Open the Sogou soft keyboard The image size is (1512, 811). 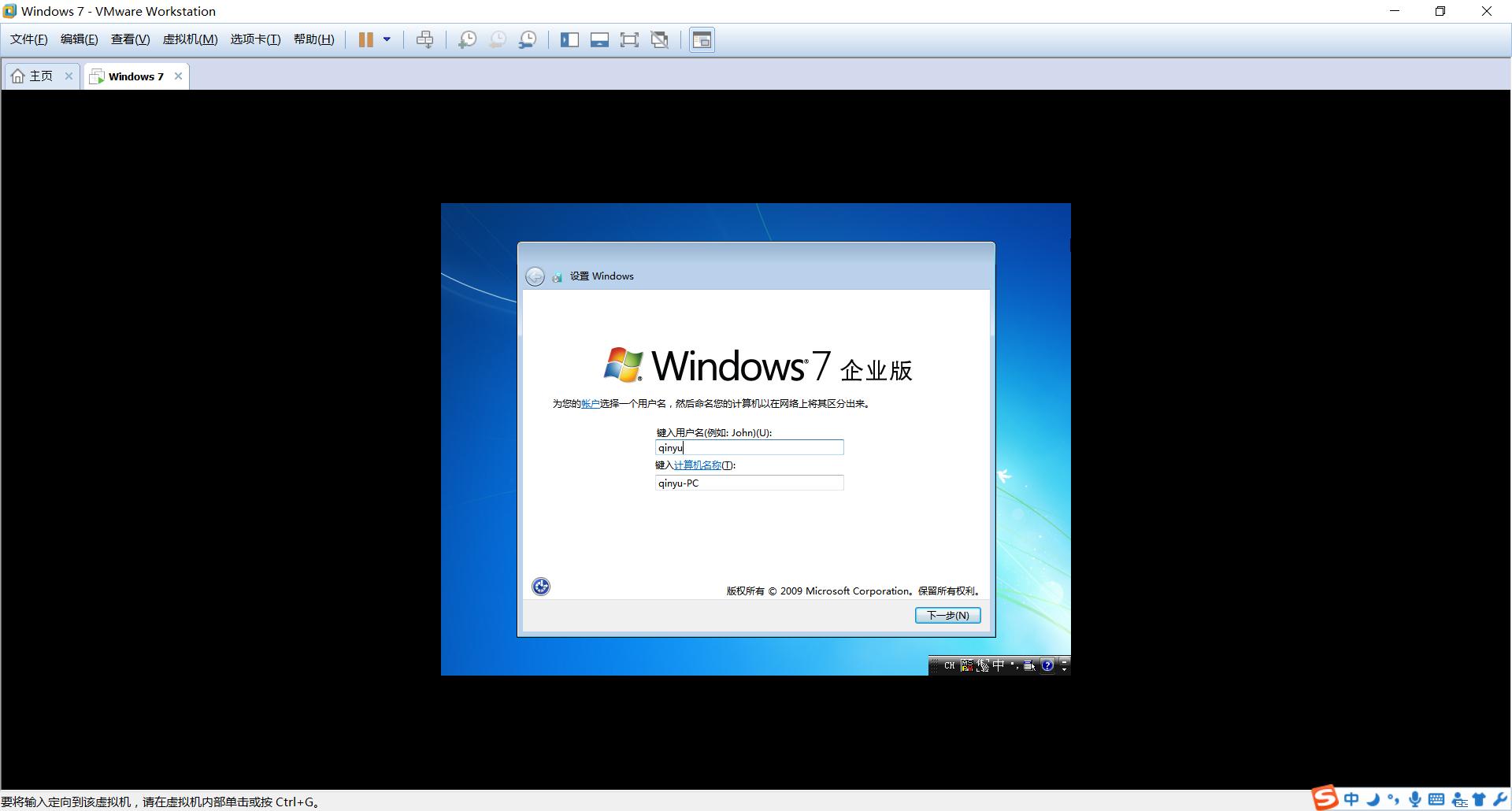coord(1436,799)
